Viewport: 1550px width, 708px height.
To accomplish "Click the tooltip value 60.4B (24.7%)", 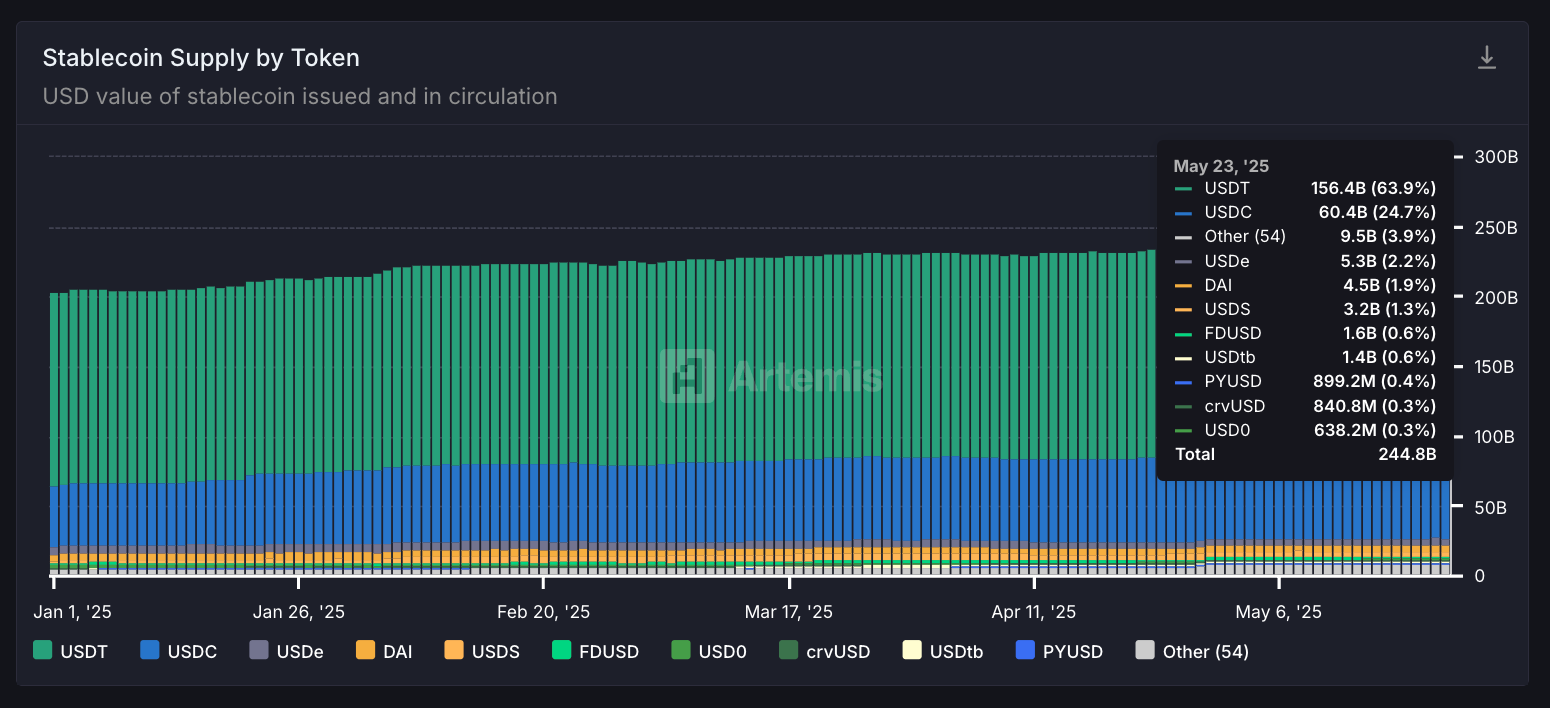I will pyautogui.click(x=1377, y=212).
